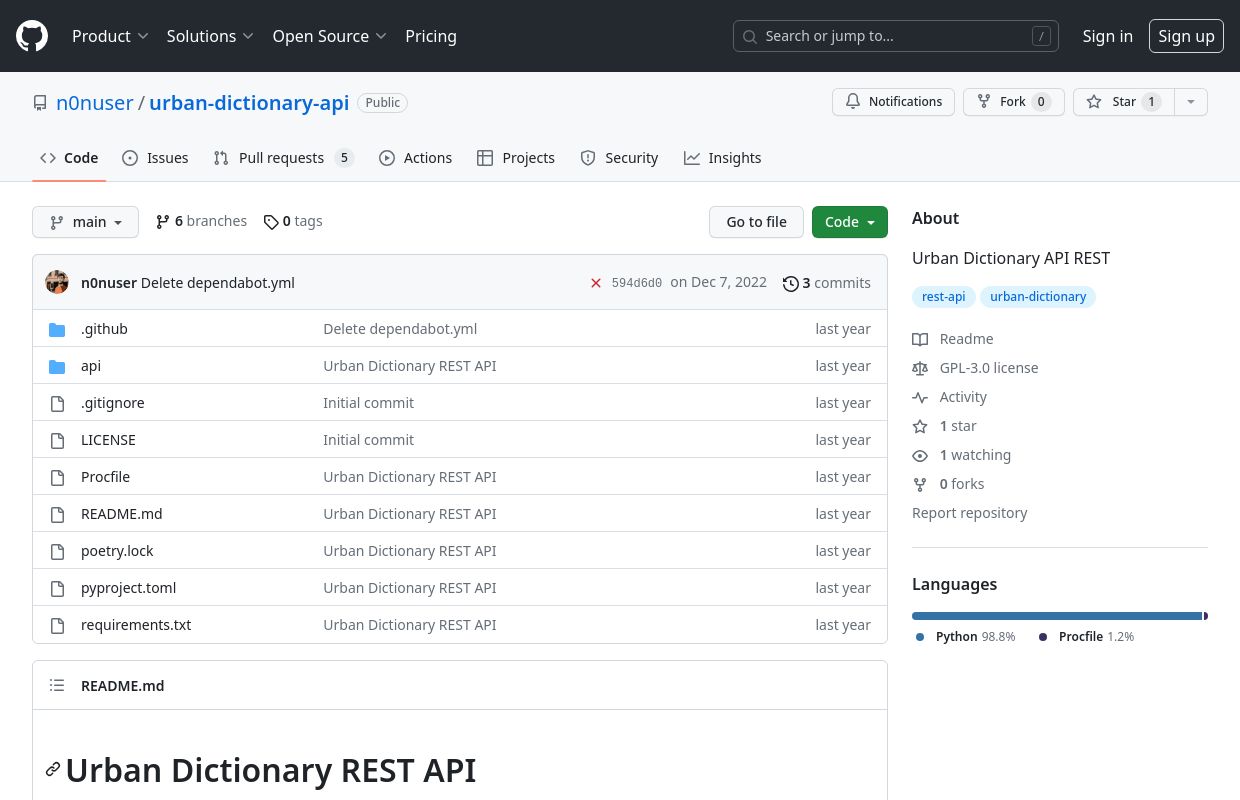Switch to the Projects tab
This screenshot has width=1240, height=800.
(516, 158)
